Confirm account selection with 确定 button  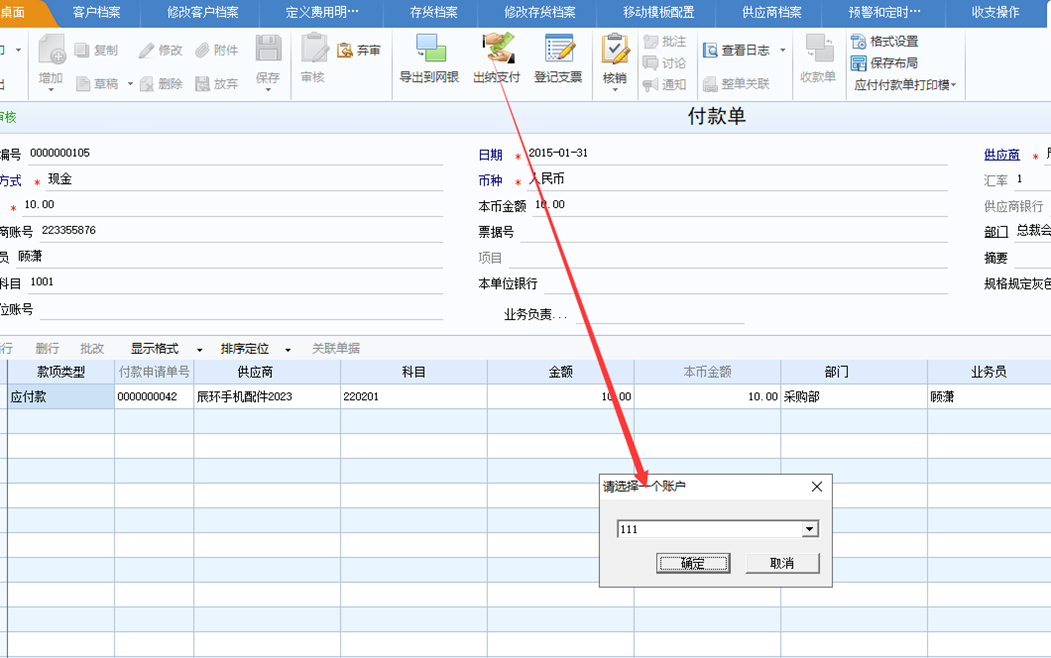click(692, 564)
